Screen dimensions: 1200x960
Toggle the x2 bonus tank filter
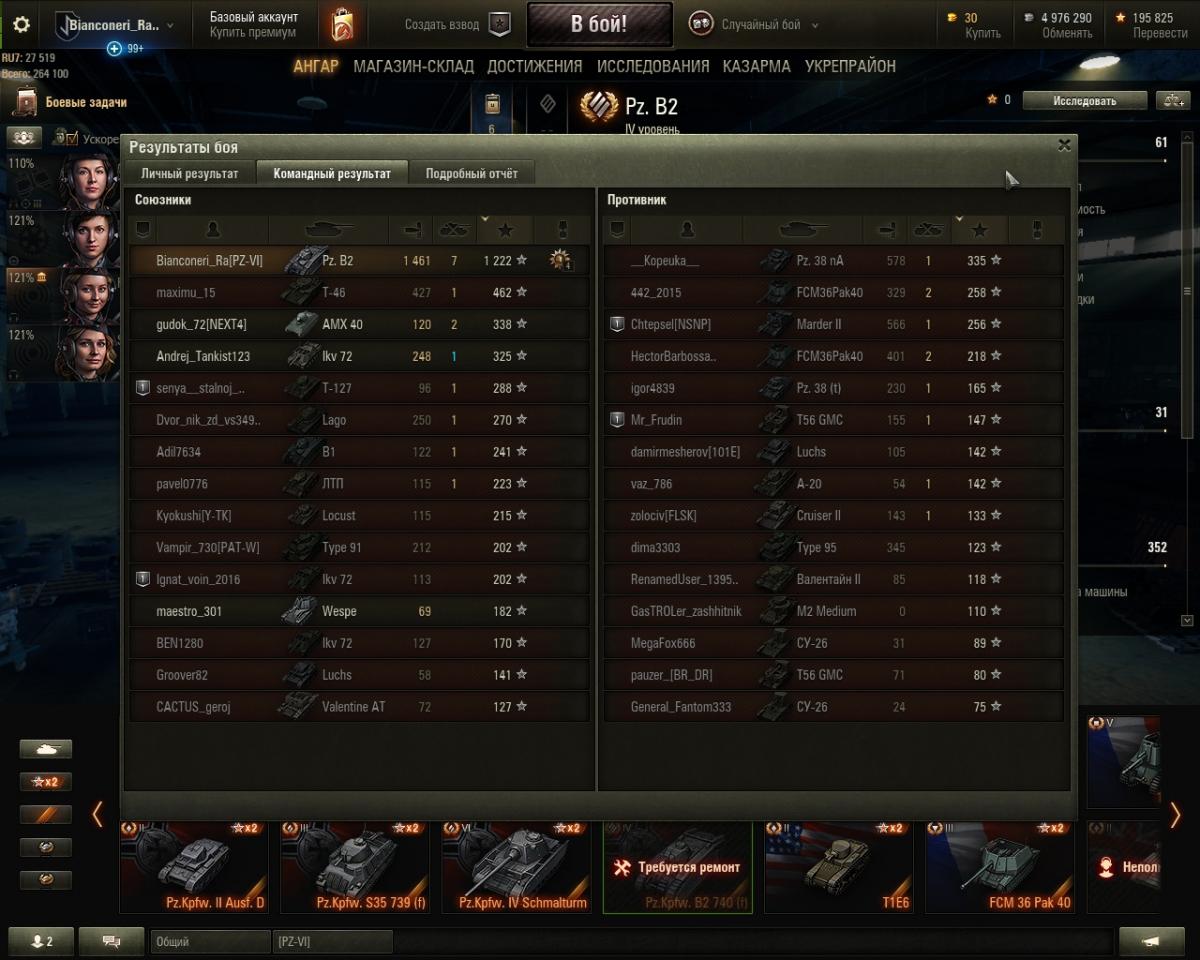(x=46, y=782)
